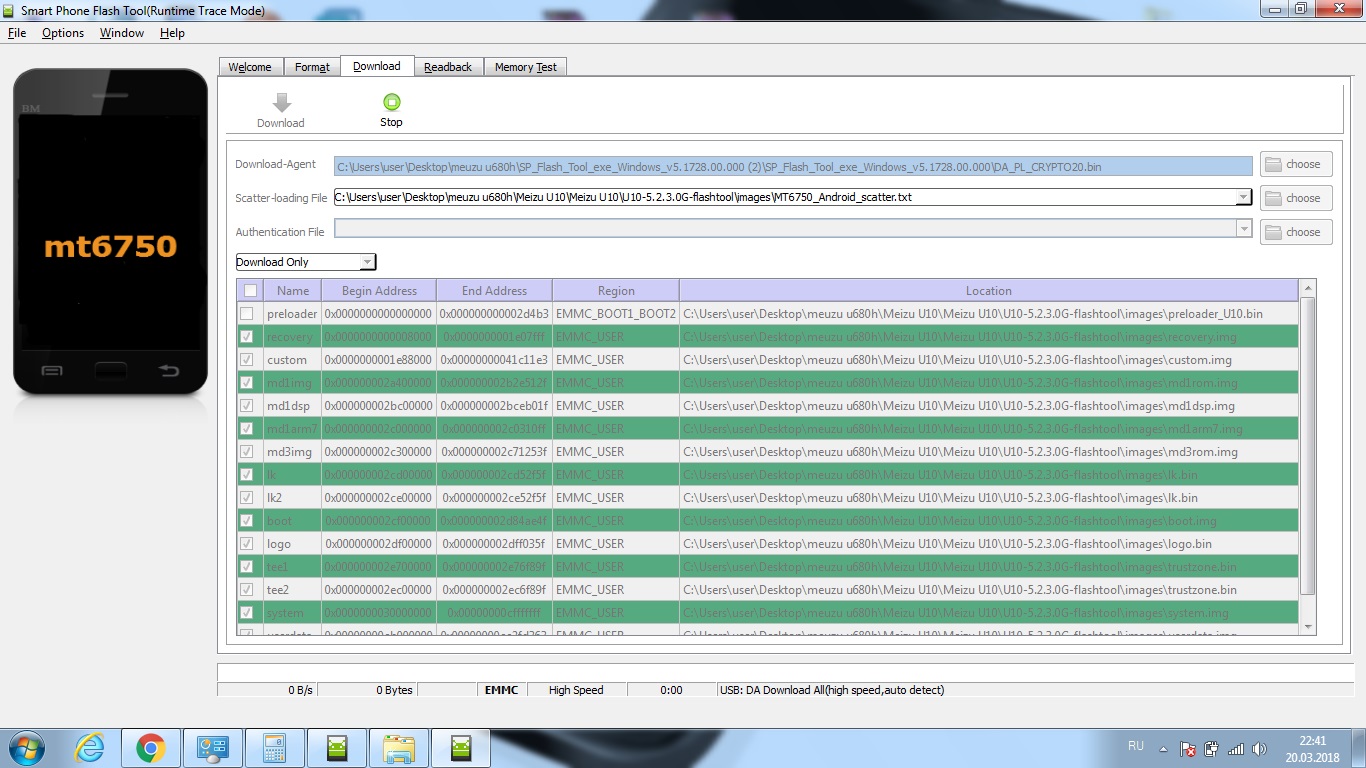Open Google Chrome from the taskbar
The image size is (1366, 768).
(x=151, y=748)
